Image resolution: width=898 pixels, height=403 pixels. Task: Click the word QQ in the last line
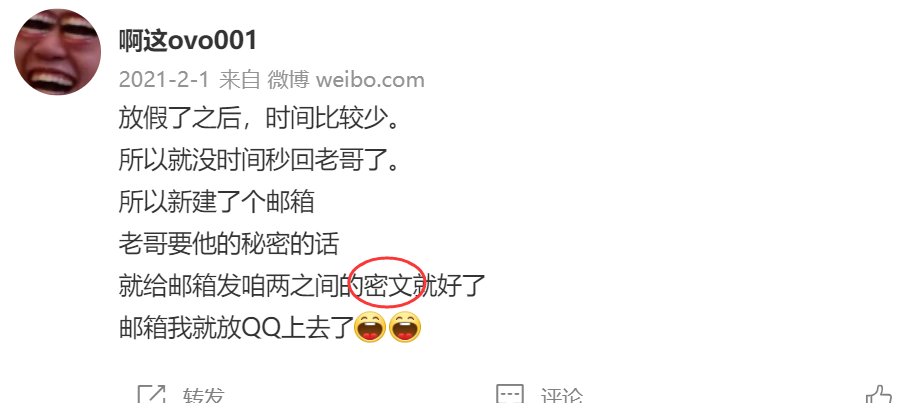pyautogui.click(x=261, y=328)
